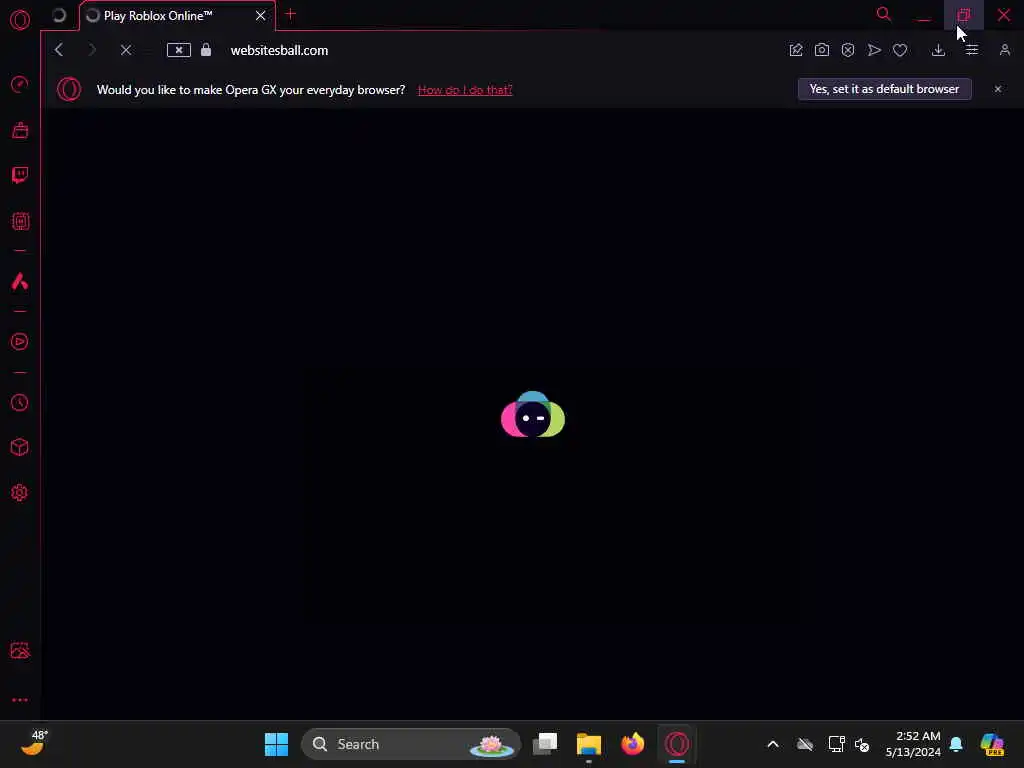Open File Explorer from taskbar

588,744
